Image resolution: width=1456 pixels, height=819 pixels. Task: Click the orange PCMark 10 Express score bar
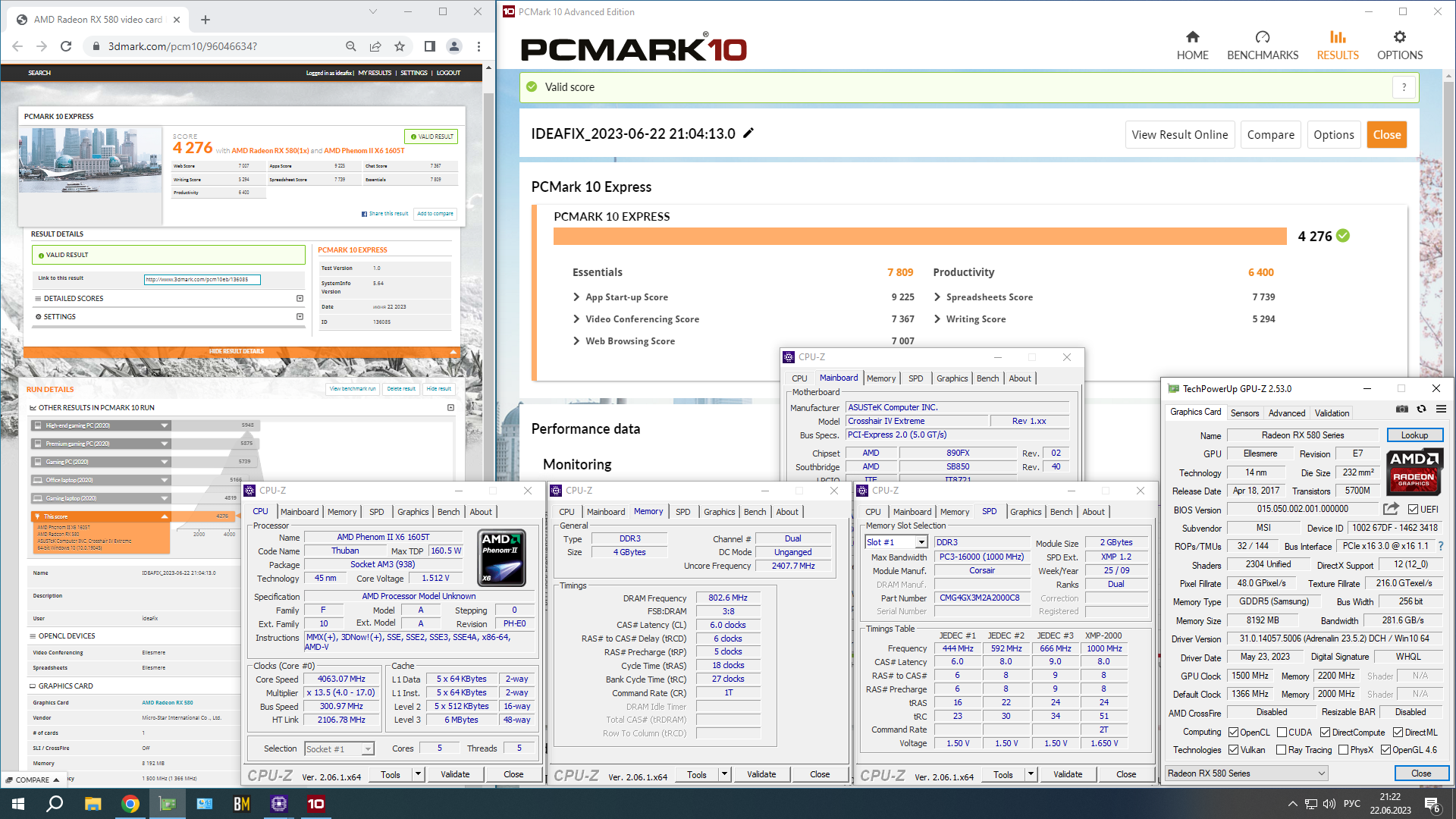919,237
